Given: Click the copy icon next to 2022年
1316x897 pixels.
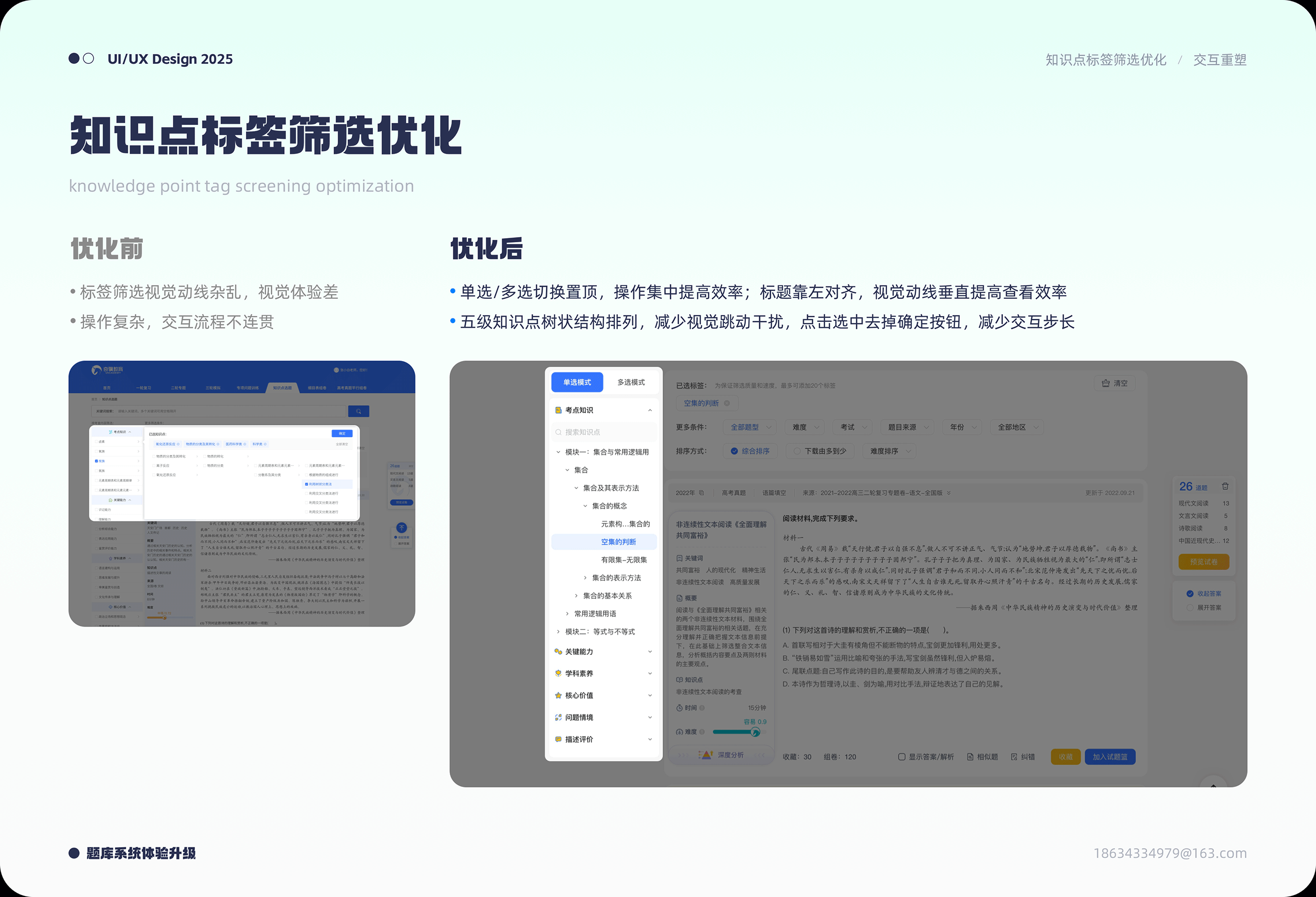Looking at the screenshot, I should [701, 493].
